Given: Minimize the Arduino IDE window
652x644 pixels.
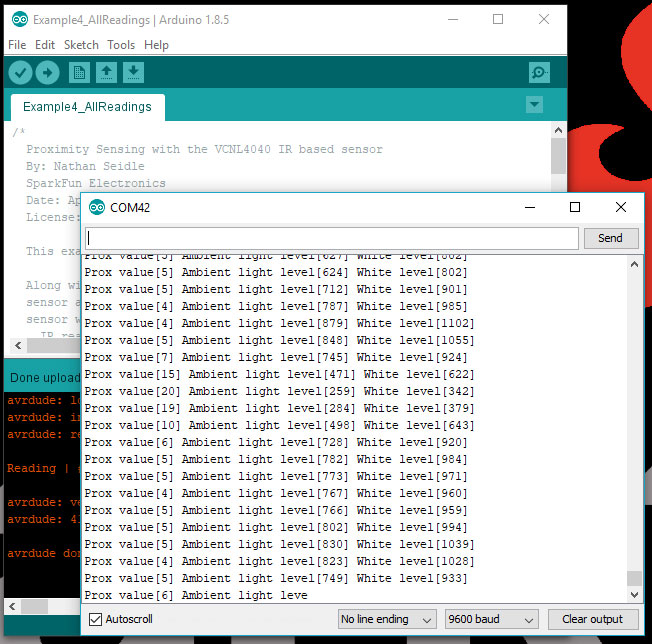Looking at the screenshot, I should pos(453,19).
